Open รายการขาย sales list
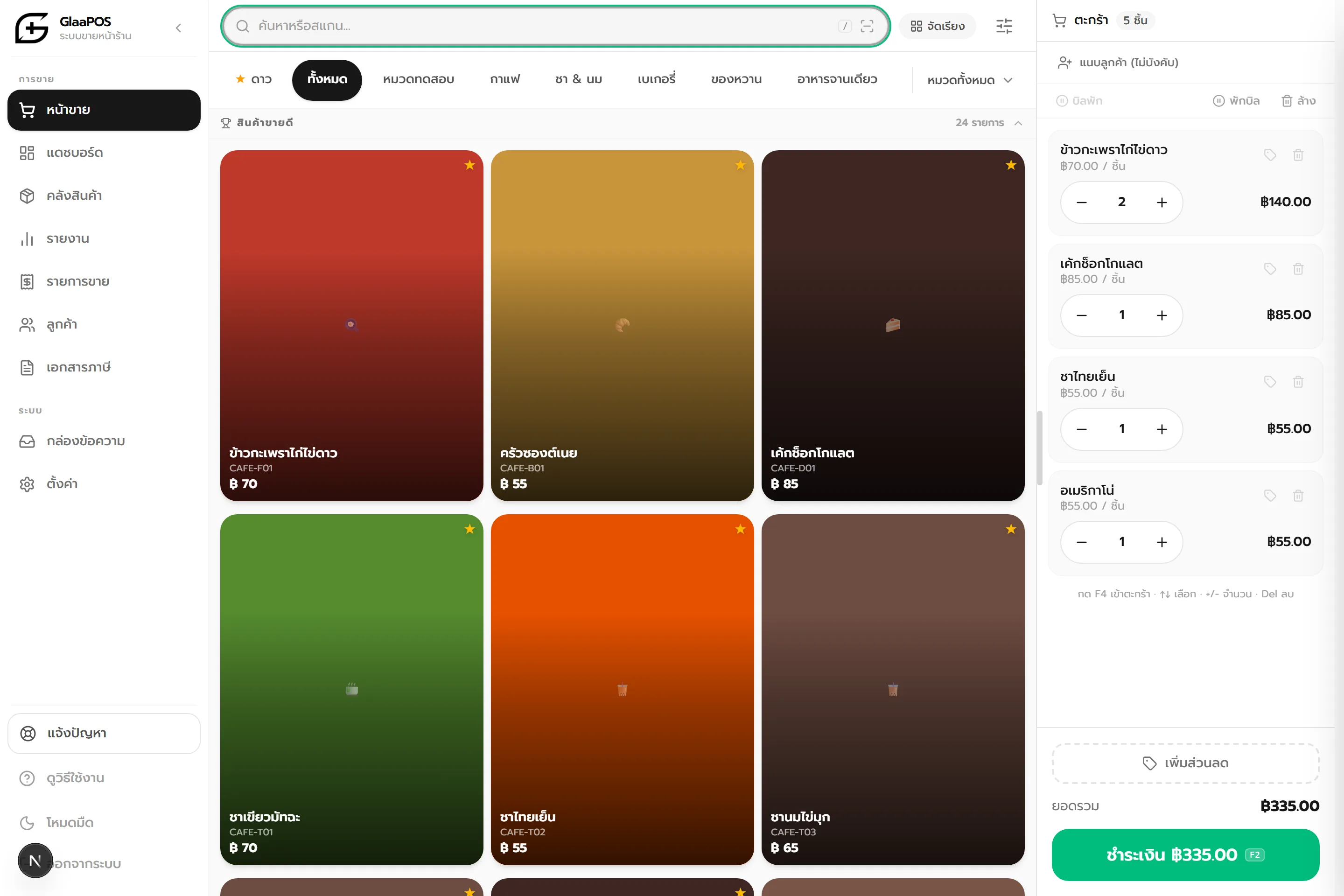Screen dimensions: 1344x896 104,281
